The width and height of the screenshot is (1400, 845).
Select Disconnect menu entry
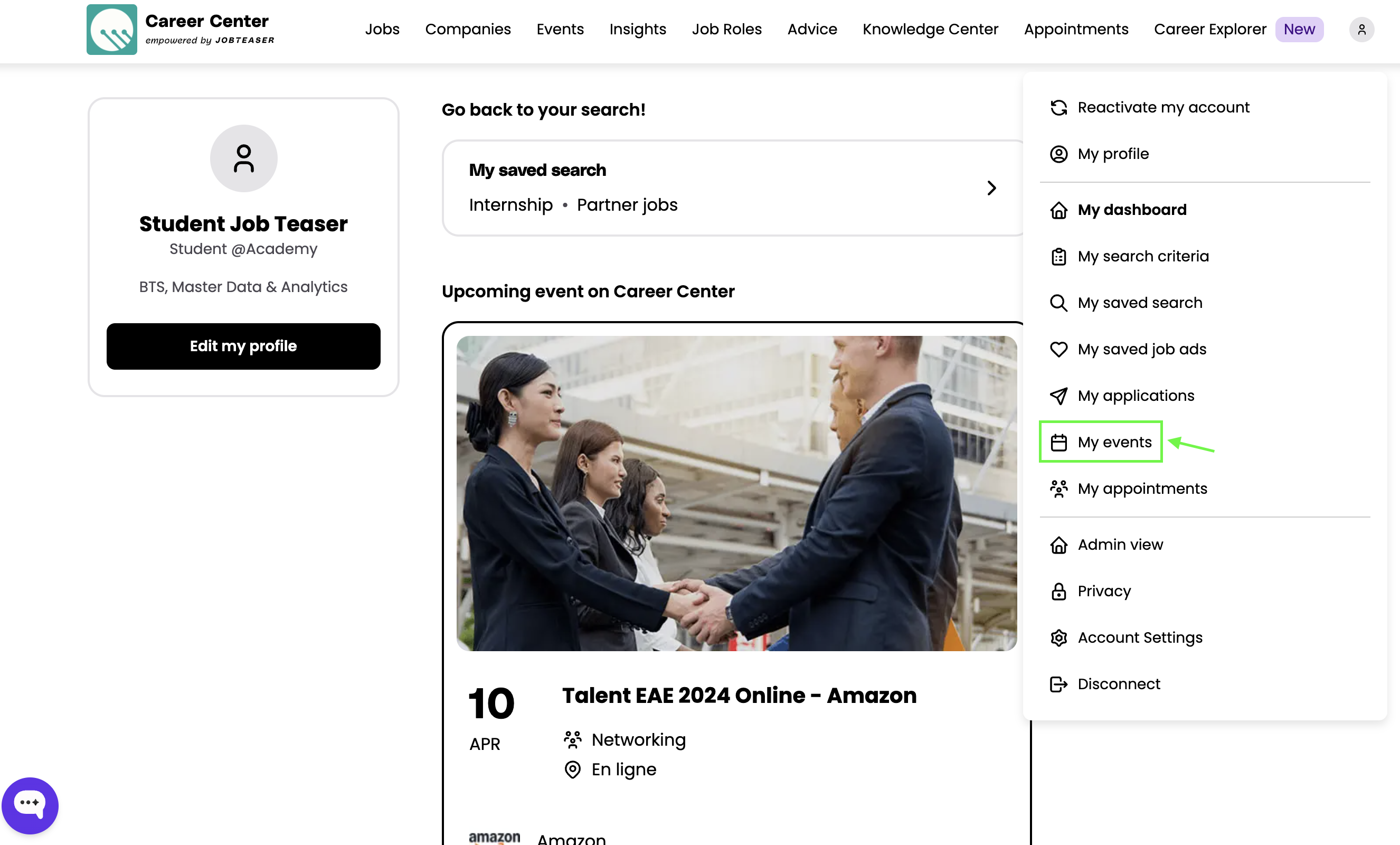click(1205, 684)
